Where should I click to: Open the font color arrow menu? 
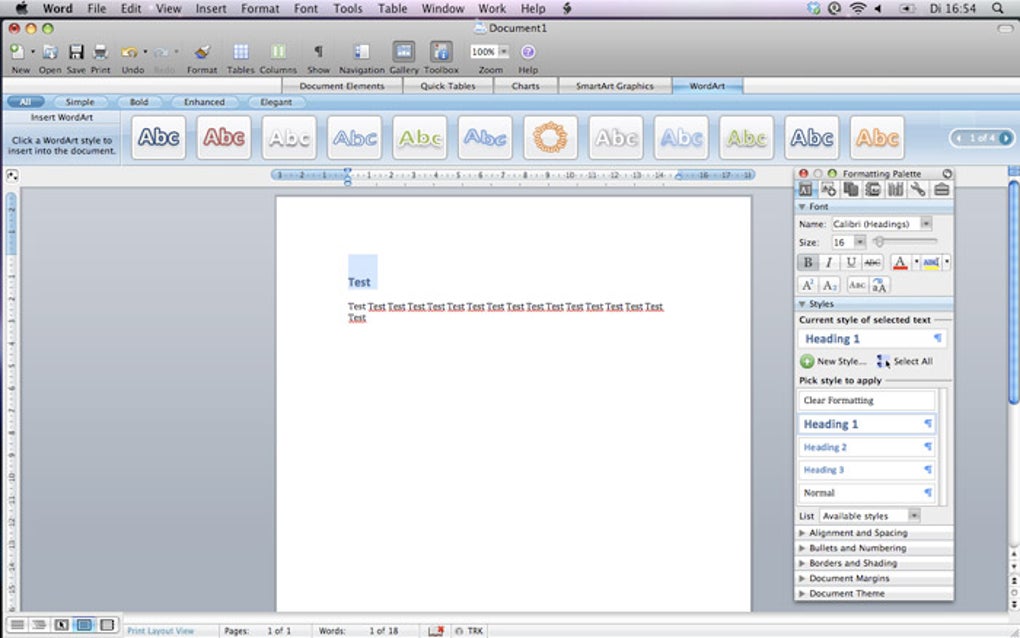coord(916,262)
